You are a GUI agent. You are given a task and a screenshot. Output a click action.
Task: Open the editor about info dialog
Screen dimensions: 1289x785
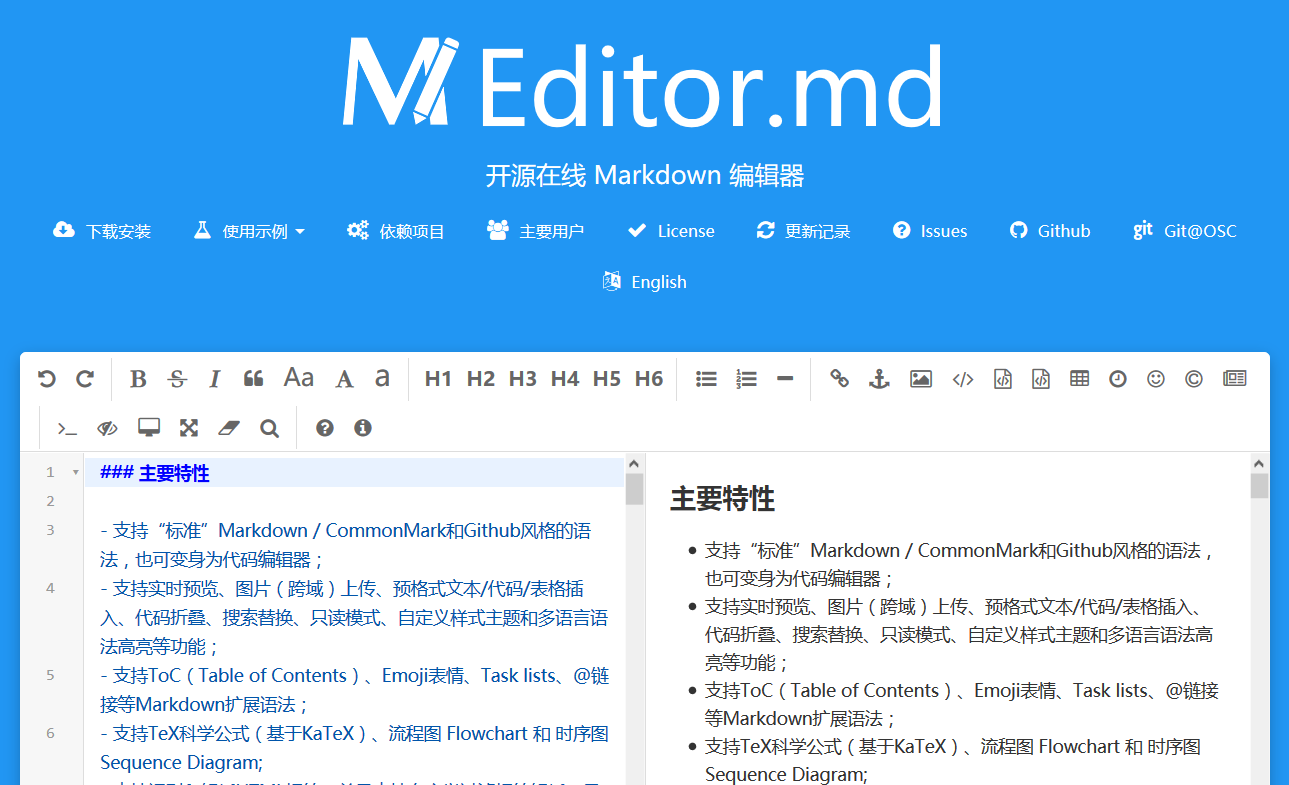click(x=363, y=428)
